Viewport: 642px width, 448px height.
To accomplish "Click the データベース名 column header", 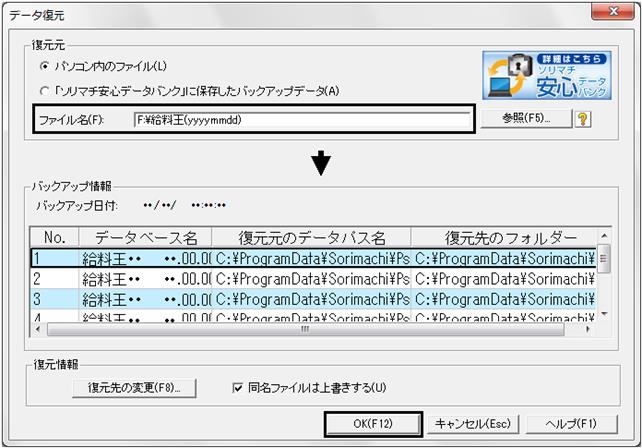I will (145, 238).
